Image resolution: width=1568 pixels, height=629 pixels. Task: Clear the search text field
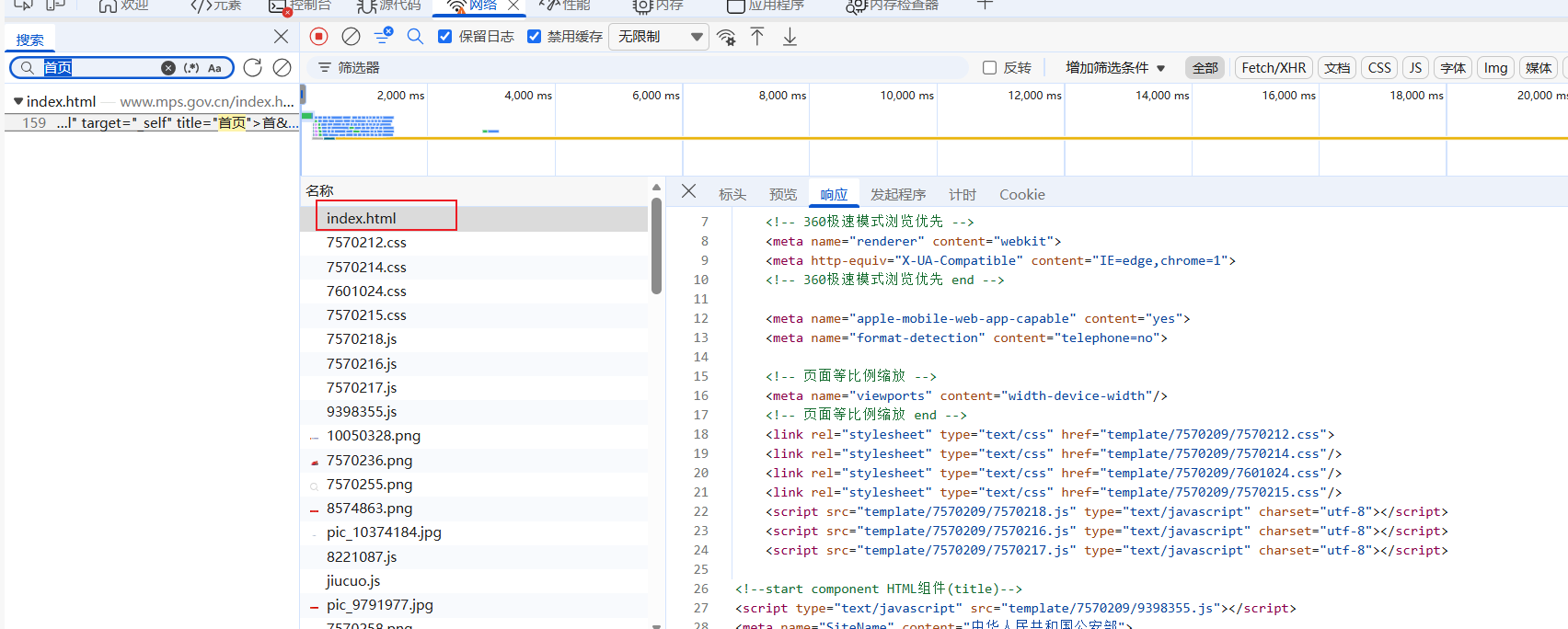pyautogui.click(x=168, y=68)
